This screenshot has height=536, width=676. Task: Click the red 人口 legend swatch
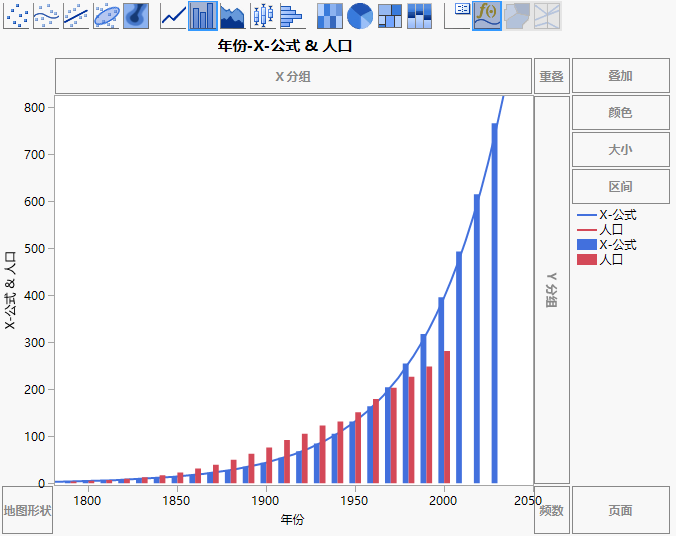(x=585, y=260)
